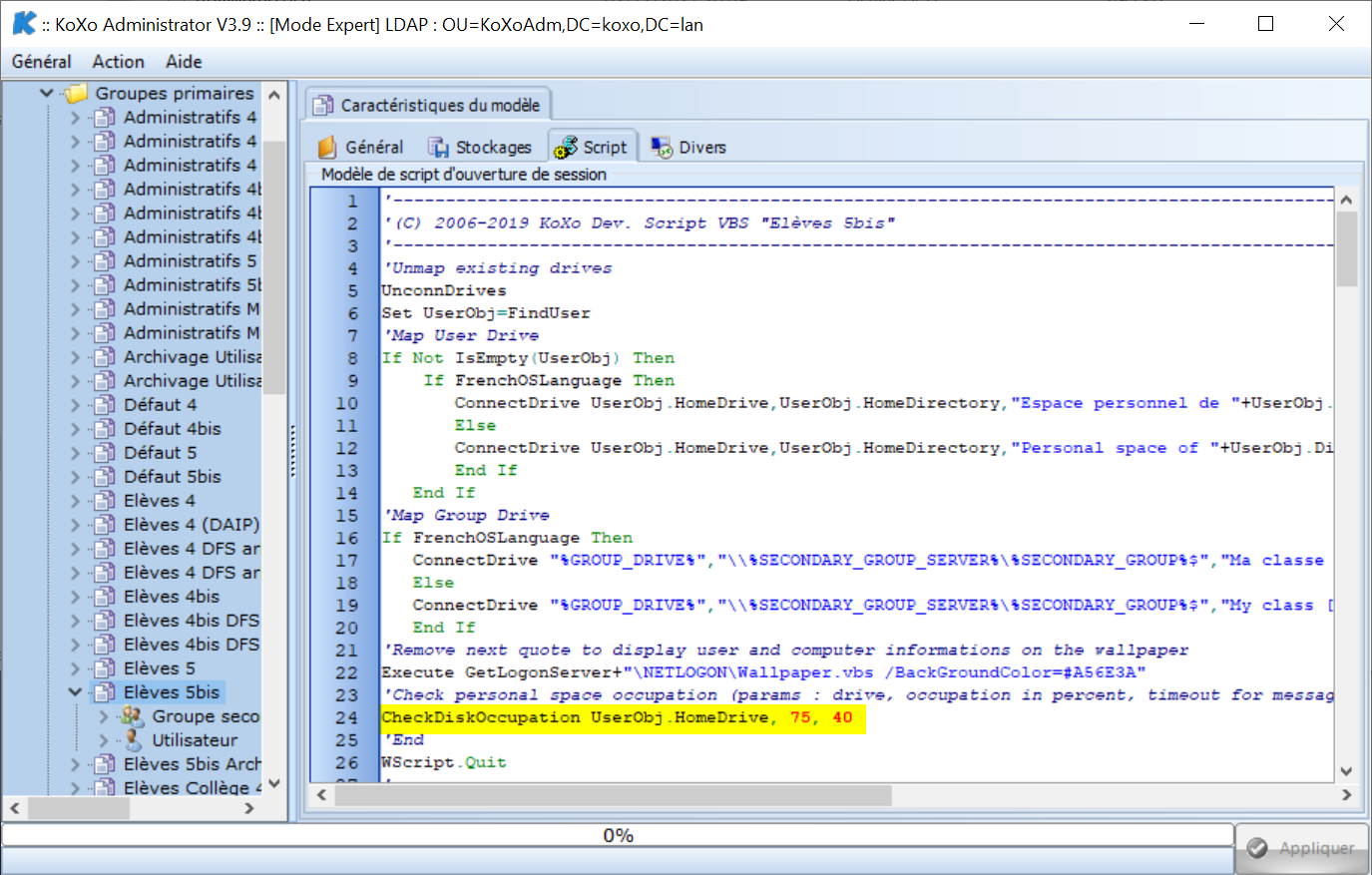The height and width of the screenshot is (875, 1372).
Task: Select Elèves 5bis in the tree
Action: click(x=172, y=692)
